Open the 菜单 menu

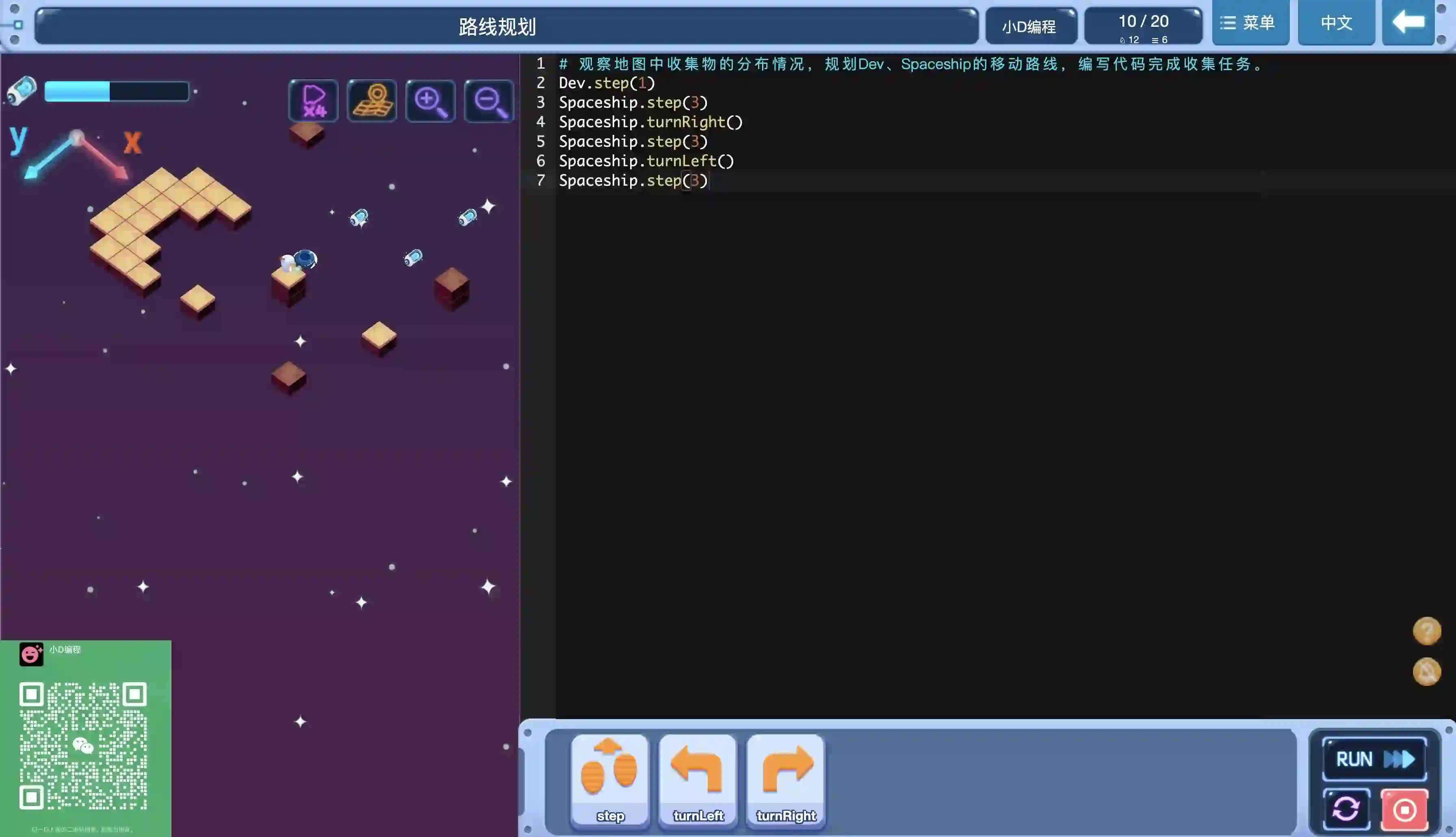[1250, 23]
